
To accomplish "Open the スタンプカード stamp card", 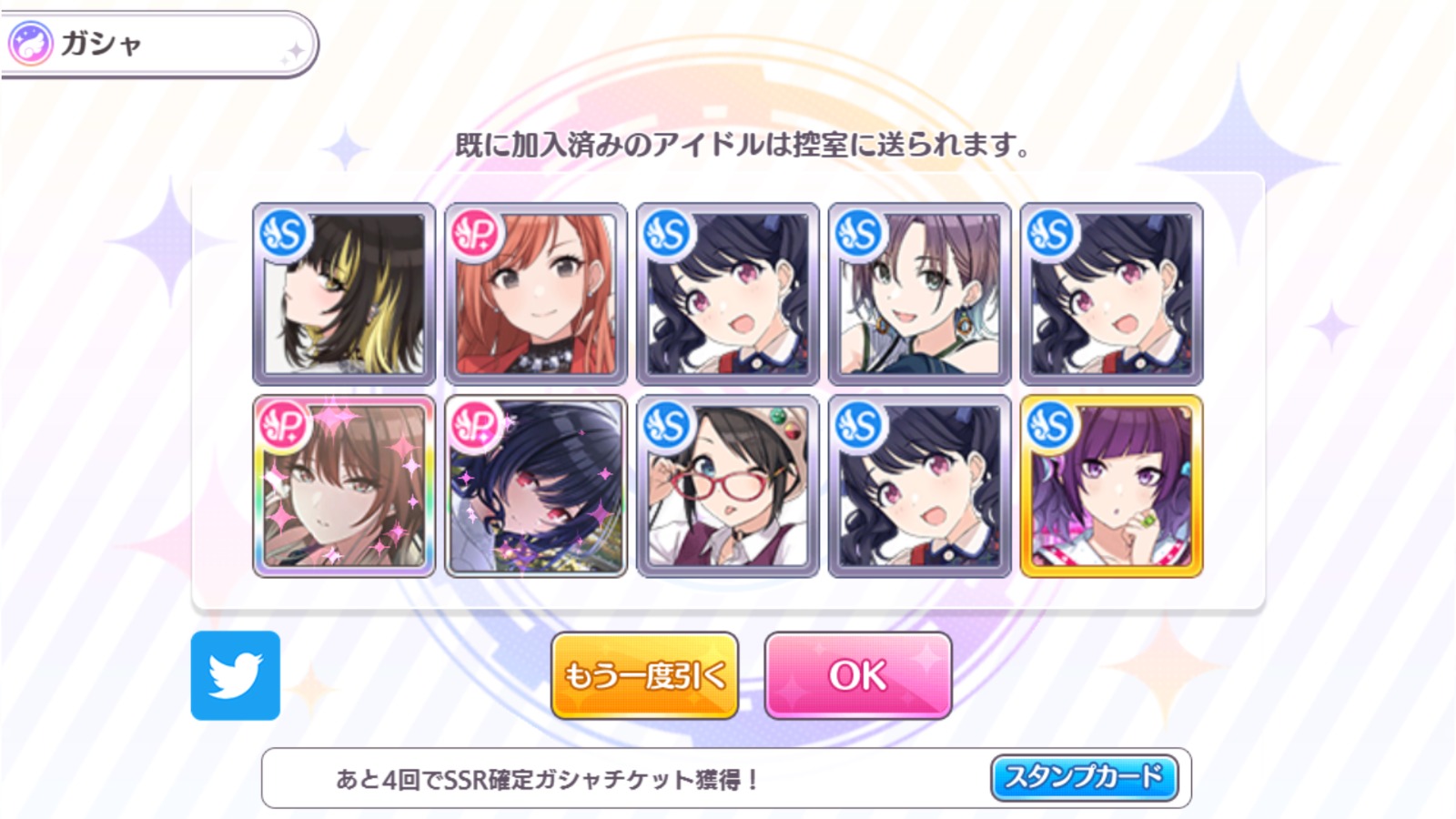I will pyautogui.click(x=1084, y=777).
